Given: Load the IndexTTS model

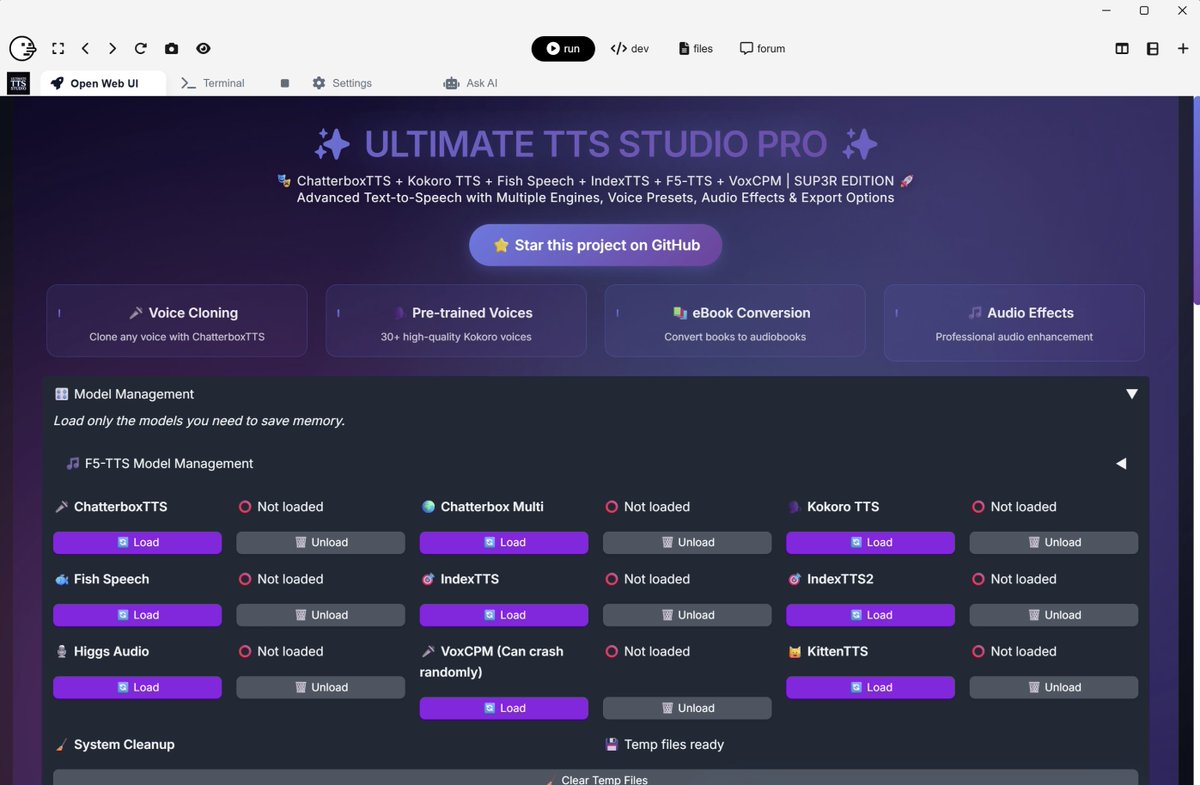Looking at the screenshot, I should [x=504, y=615].
